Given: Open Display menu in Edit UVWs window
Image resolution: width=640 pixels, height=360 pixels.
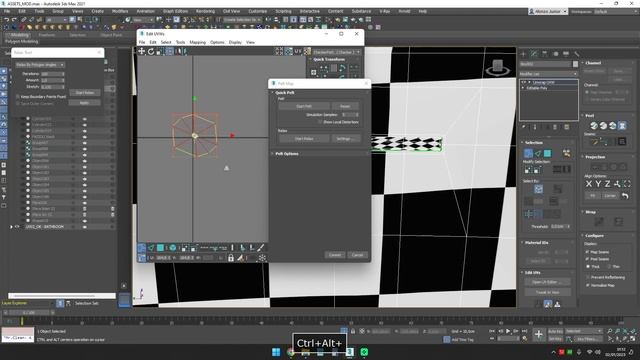Looking at the screenshot, I should 235,42.
